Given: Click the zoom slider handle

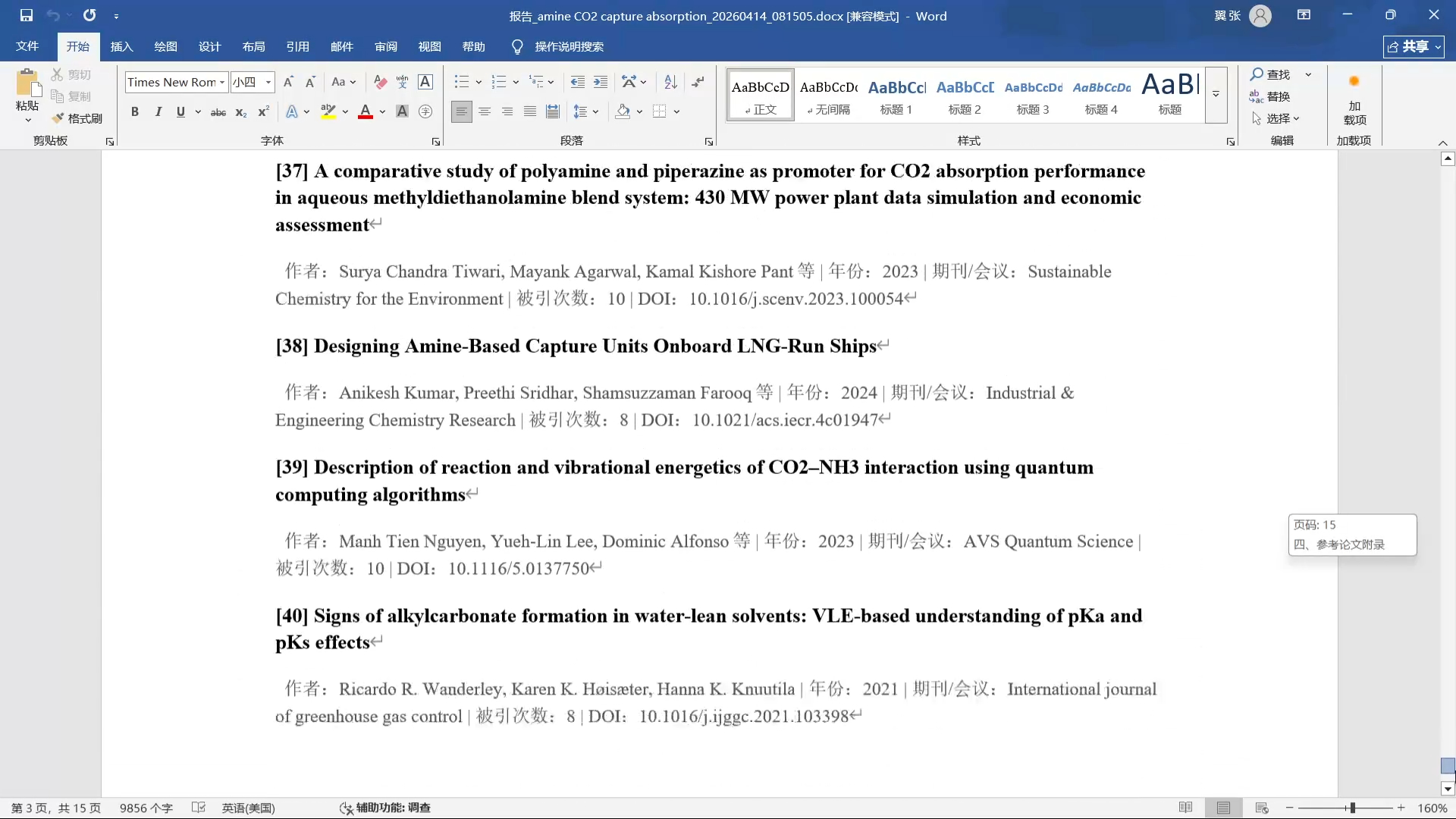Looking at the screenshot, I should [1352, 808].
